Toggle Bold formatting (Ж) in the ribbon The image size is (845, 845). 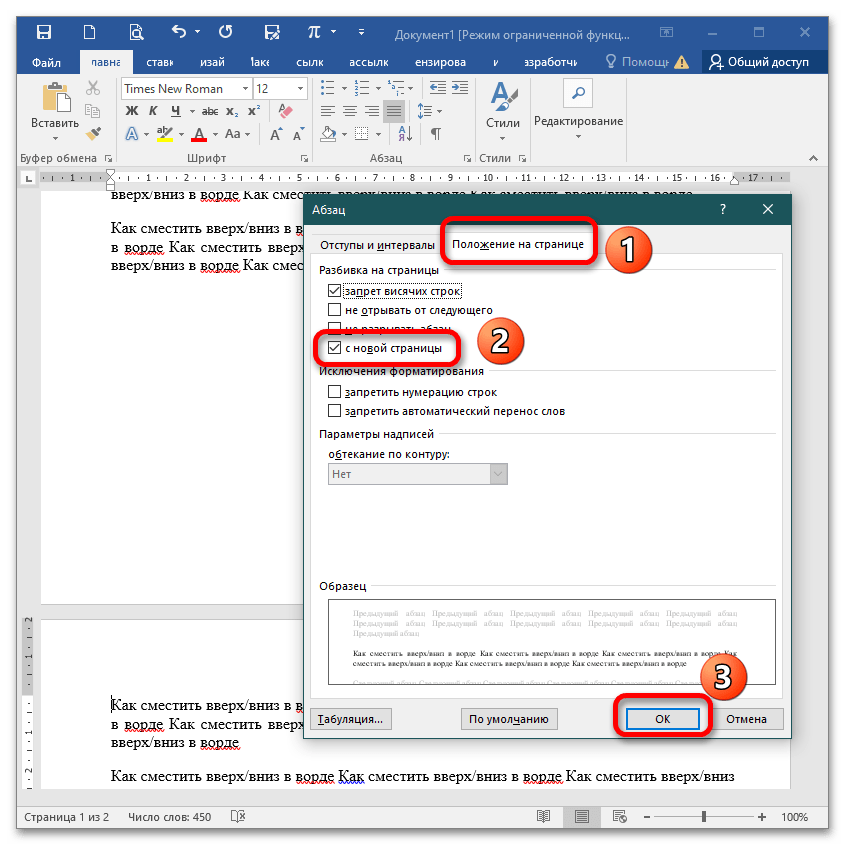[x=132, y=111]
